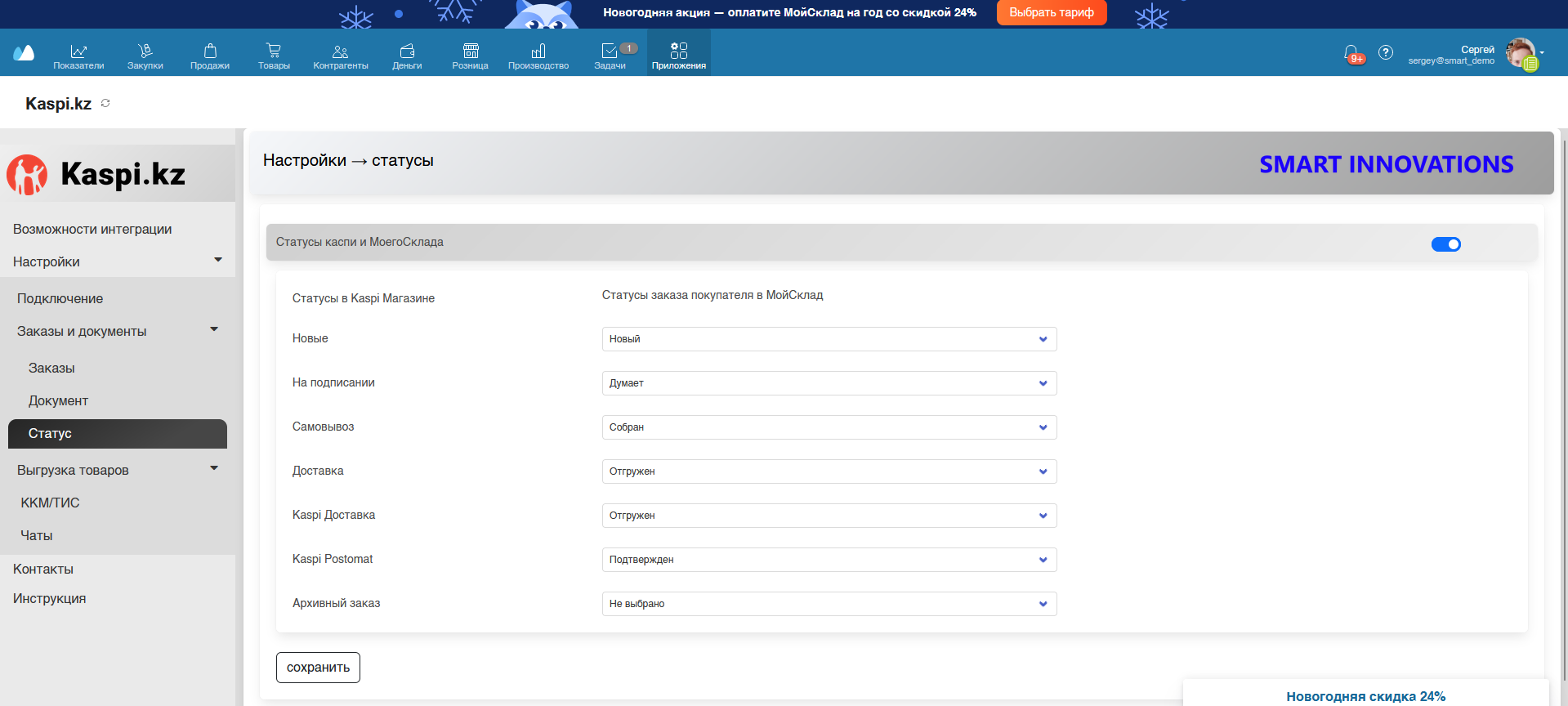Open the Новые status dropdown
This screenshot has height=706, width=1568.
tap(829, 339)
